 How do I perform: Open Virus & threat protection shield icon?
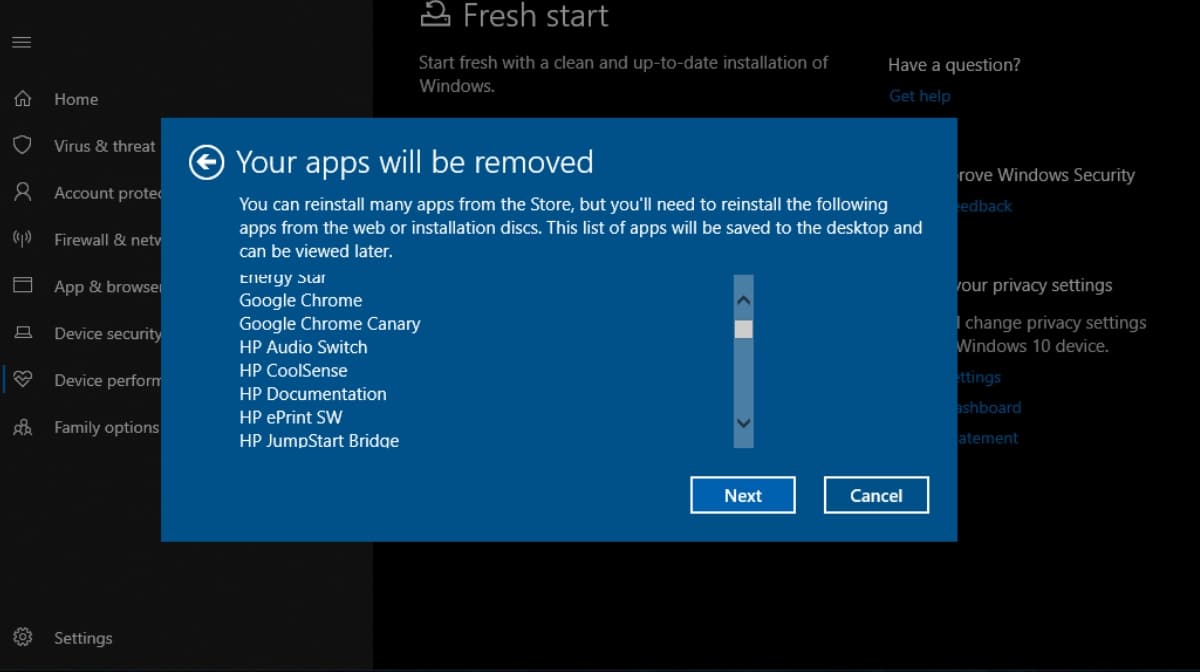point(24,145)
